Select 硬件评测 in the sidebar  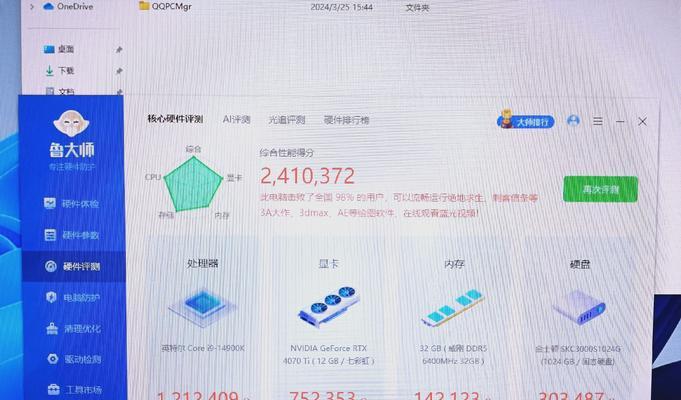(72, 266)
